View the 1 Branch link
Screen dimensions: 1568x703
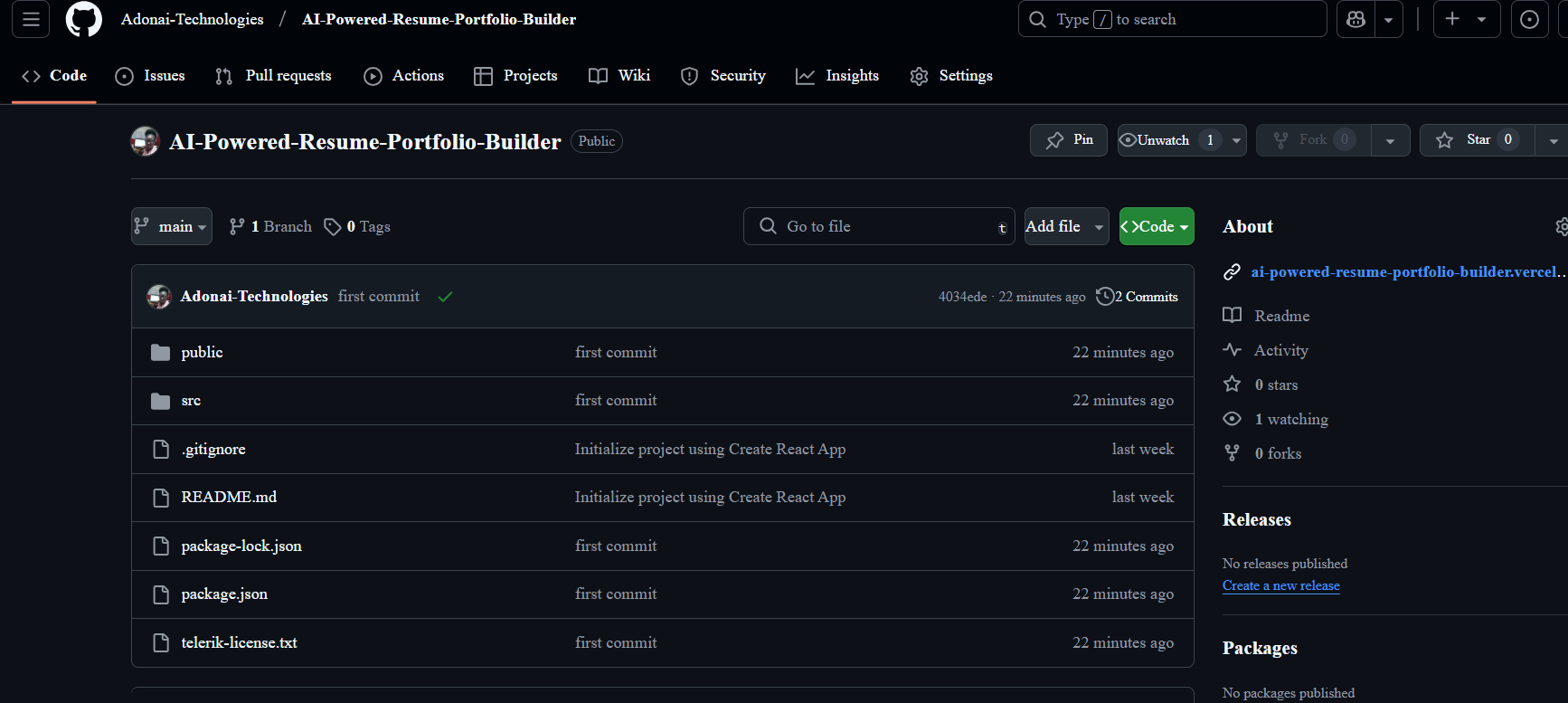(x=270, y=226)
